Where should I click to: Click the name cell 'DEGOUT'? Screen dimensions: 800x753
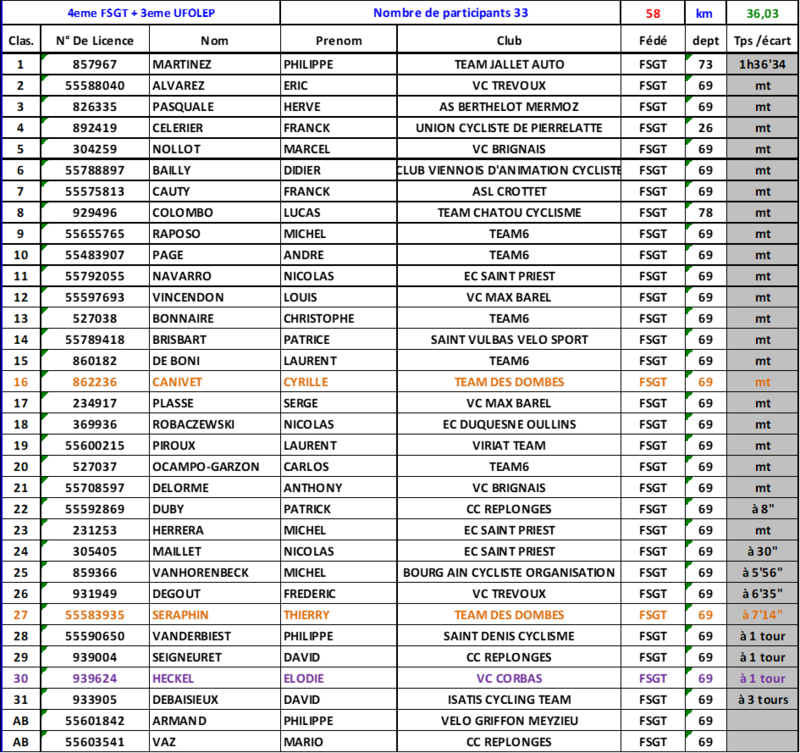pos(215,594)
